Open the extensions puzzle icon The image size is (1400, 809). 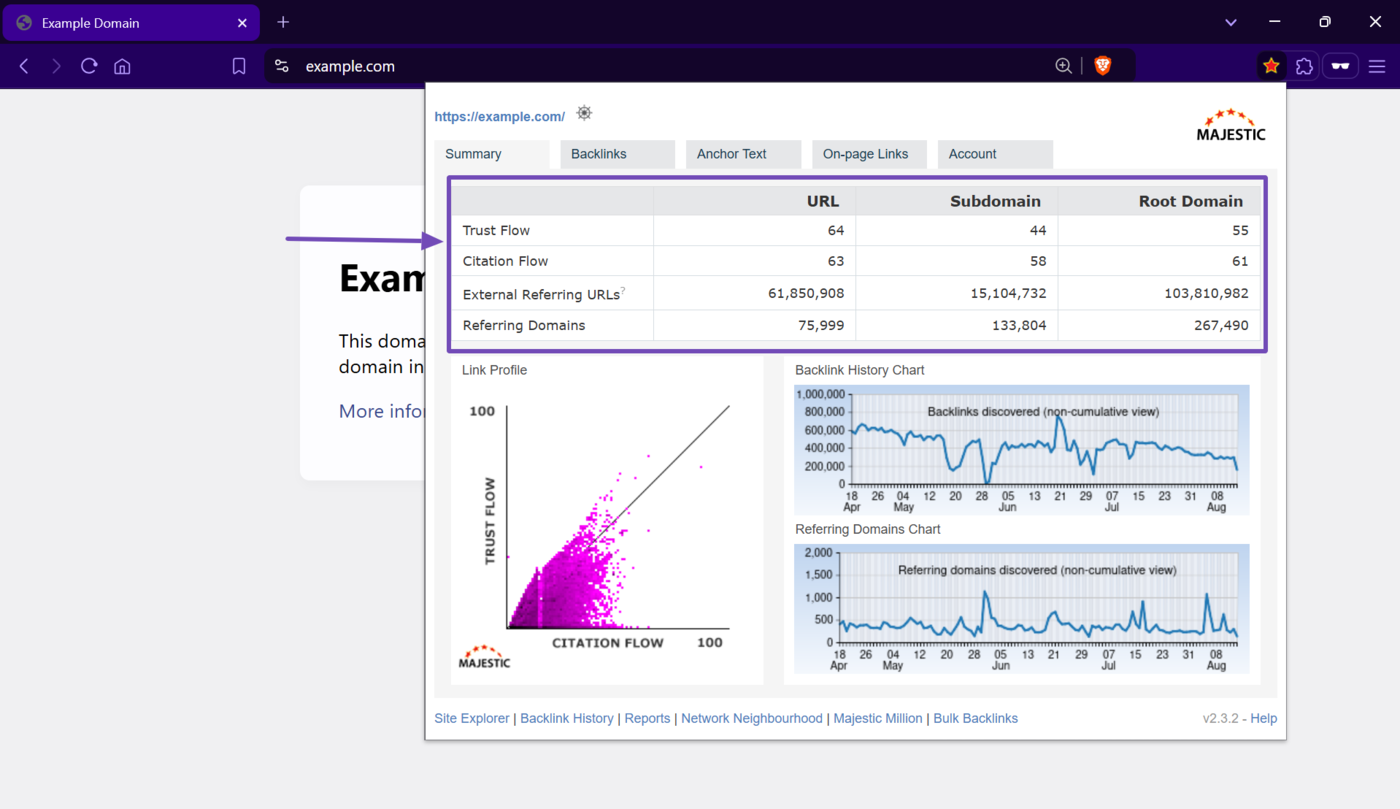(1304, 66)
